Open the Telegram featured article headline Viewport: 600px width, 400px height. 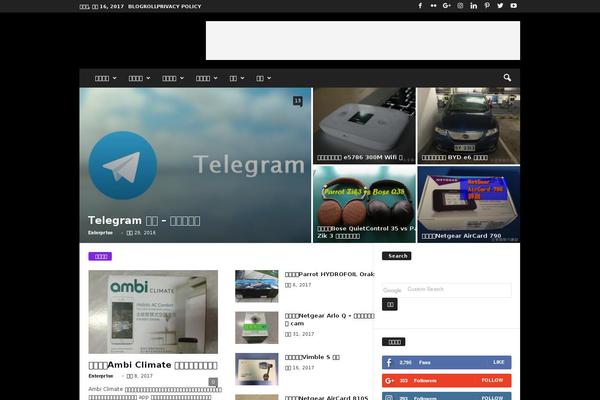(144, 220)
